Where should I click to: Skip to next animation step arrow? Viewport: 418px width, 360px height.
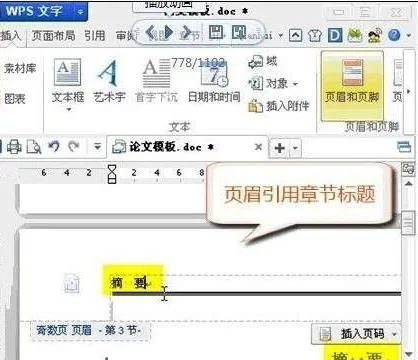pyautogui.click(x=186, y=32)
